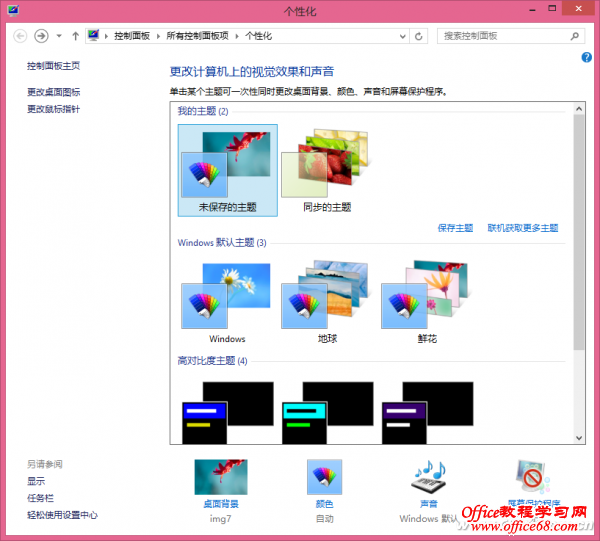Image resolution: width=600 pixels, height=541 pixels.
Task: Apply the Flowers (鲜花) theme
Action: (425, 300)
